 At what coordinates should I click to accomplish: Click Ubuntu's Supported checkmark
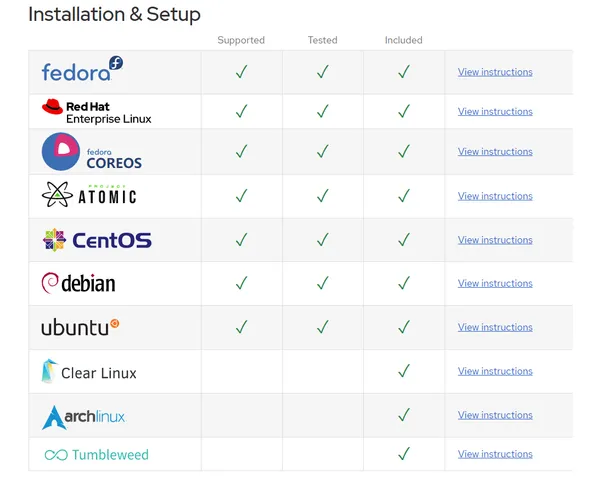click(242, 327)
